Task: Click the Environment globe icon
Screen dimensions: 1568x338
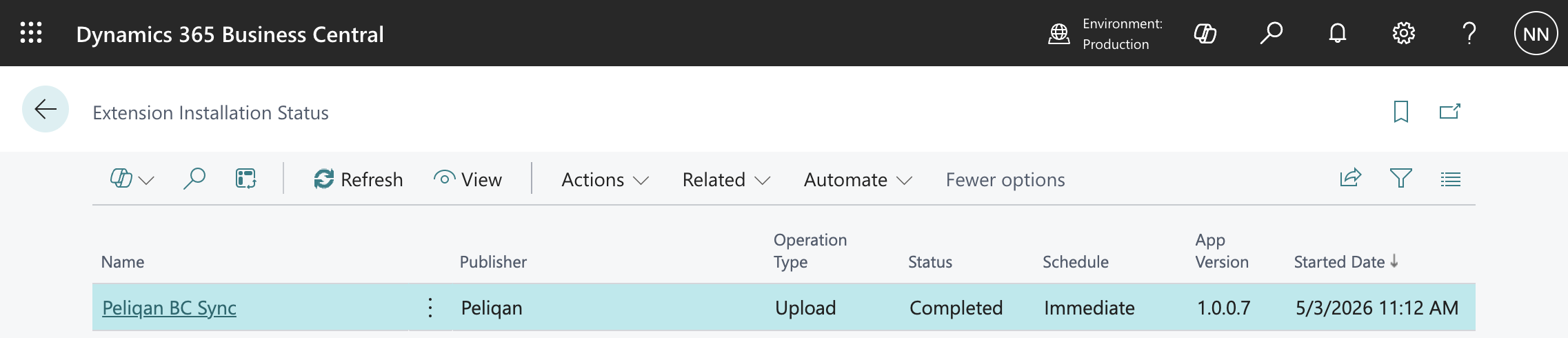Action: click(1059, 34)
